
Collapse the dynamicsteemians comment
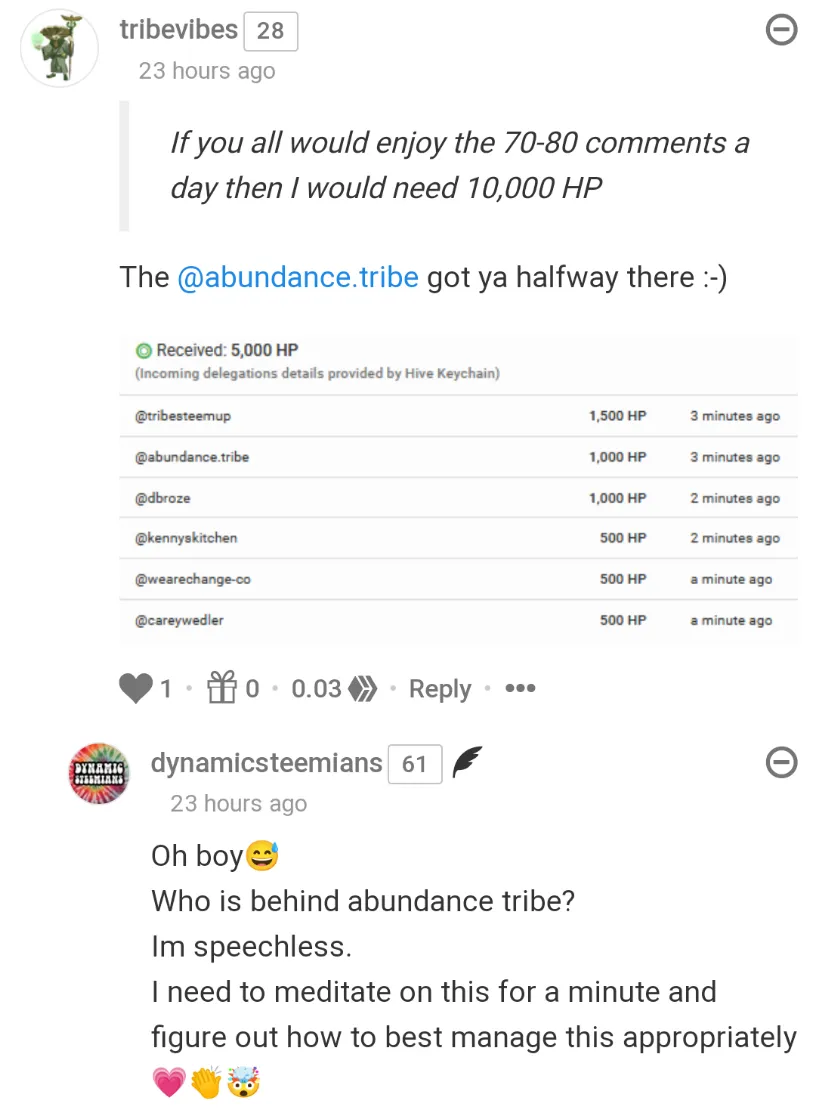[x=781, y=763]
